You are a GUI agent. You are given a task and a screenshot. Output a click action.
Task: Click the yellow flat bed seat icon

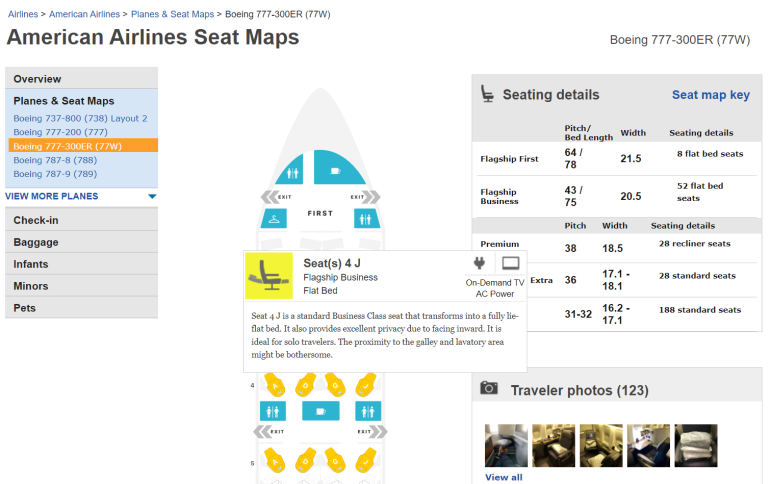tap(269, 276)
